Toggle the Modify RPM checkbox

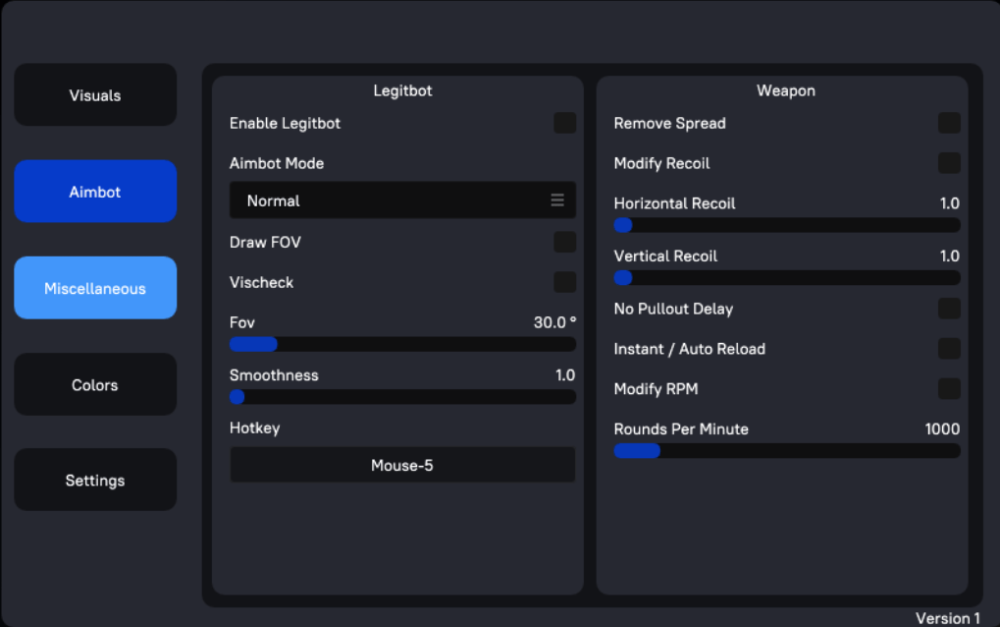[949, 388]
